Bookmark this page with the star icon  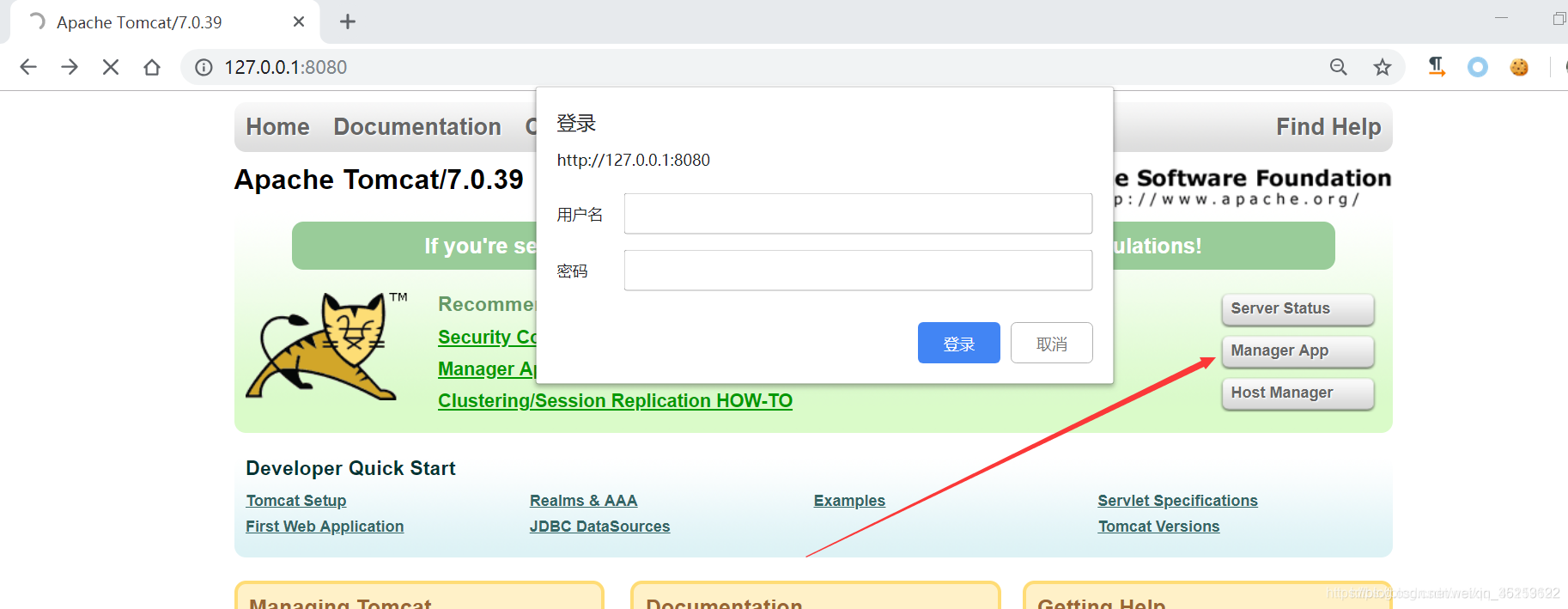pos(1382,67)
